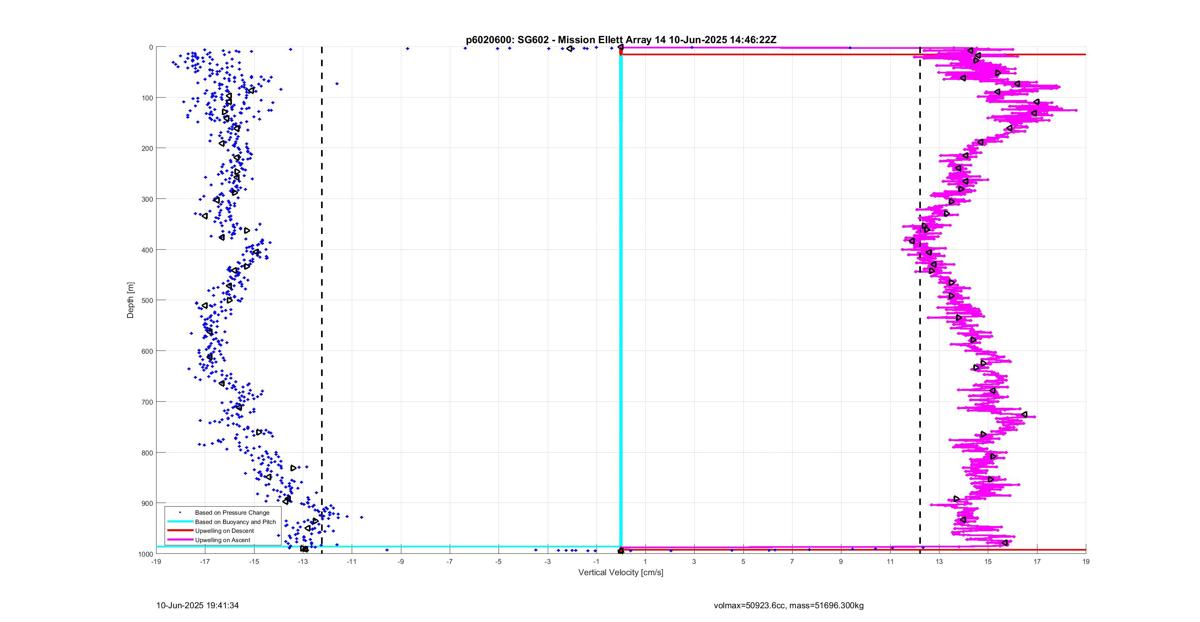Click the dark red line sample in the legend
The width and height of the screenshot is (1200, 622).
(x=180, y=530)
